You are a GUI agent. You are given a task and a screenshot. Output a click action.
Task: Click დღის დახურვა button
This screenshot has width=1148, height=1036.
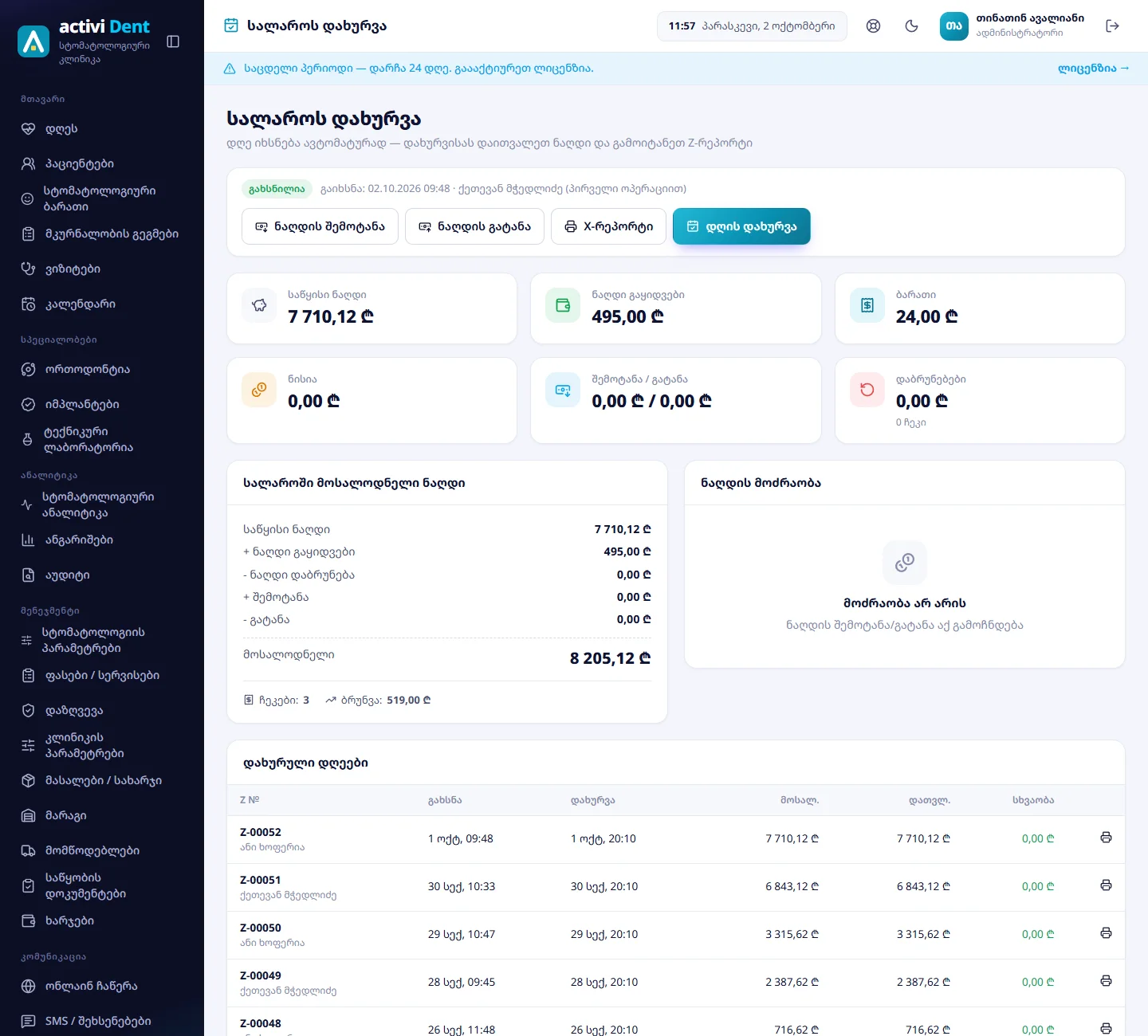(x=741, y=226)
